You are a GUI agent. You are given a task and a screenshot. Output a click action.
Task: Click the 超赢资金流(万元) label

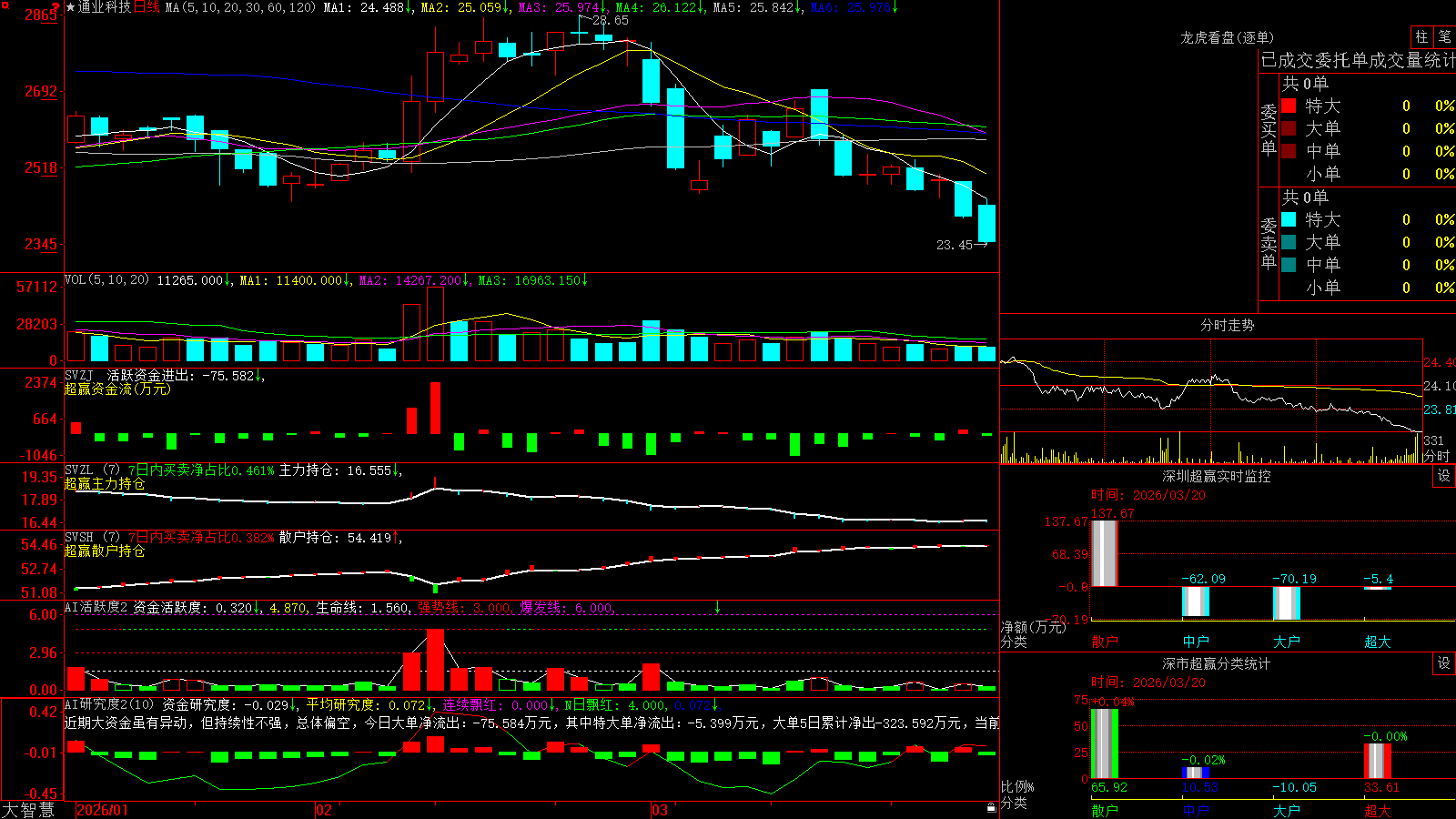[x=117, y=389]
